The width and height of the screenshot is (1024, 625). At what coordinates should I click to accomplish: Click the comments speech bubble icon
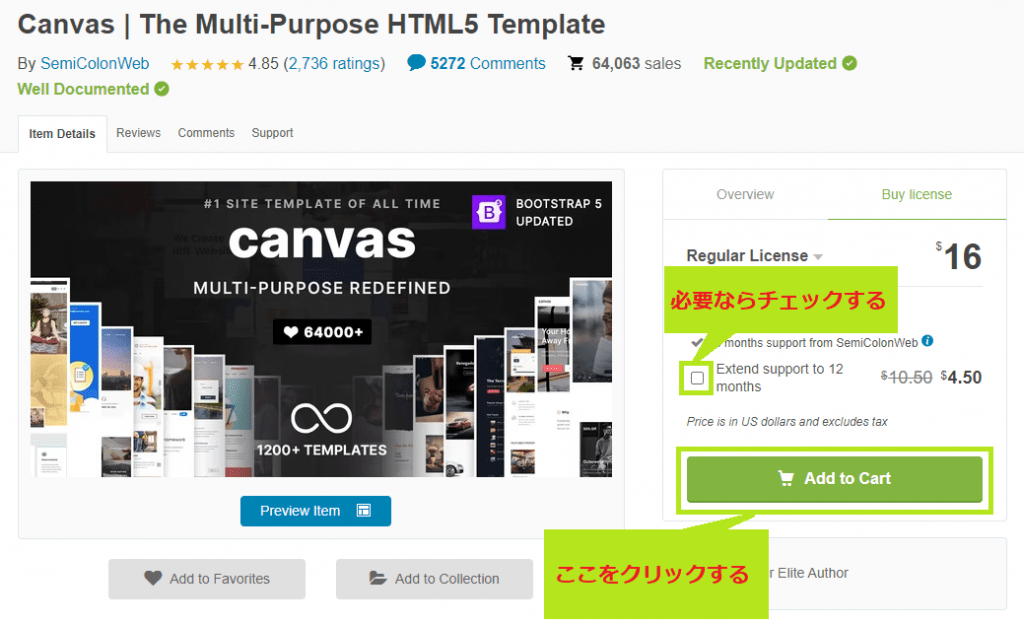tap(416, 63)
